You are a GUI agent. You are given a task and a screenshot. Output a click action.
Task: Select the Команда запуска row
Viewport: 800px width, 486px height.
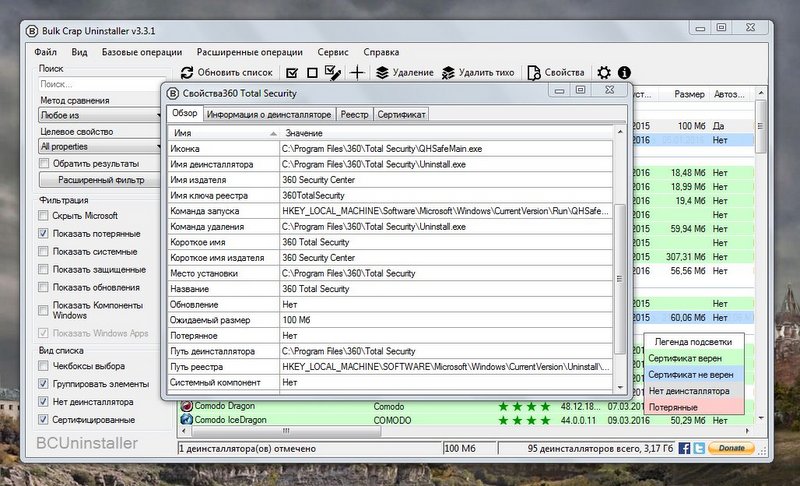(390, 211)
